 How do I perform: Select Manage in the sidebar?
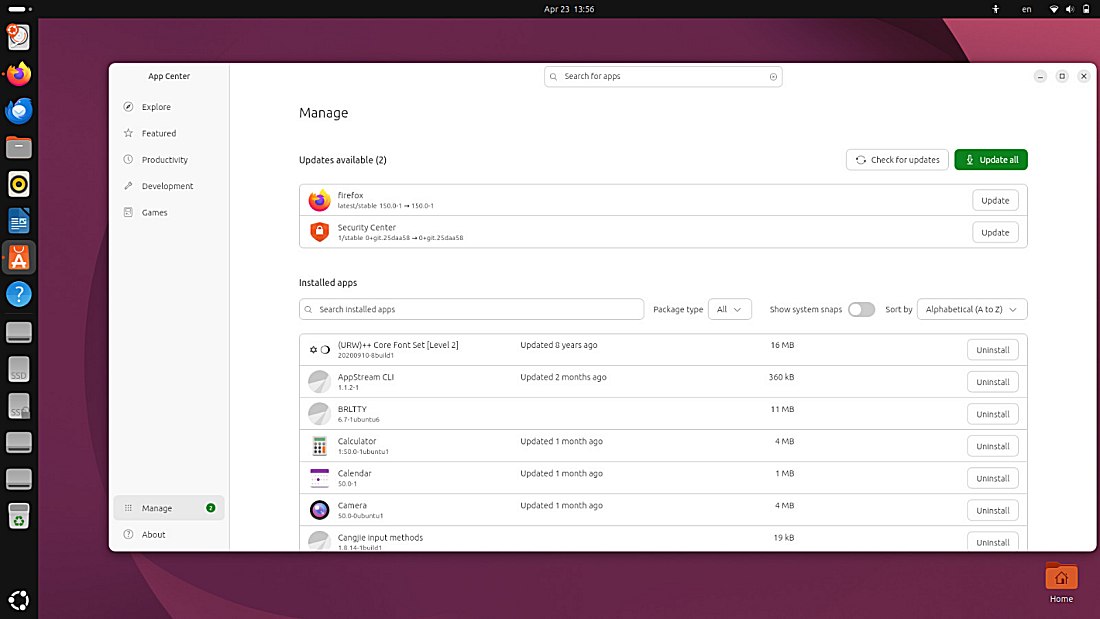[156, 508]
